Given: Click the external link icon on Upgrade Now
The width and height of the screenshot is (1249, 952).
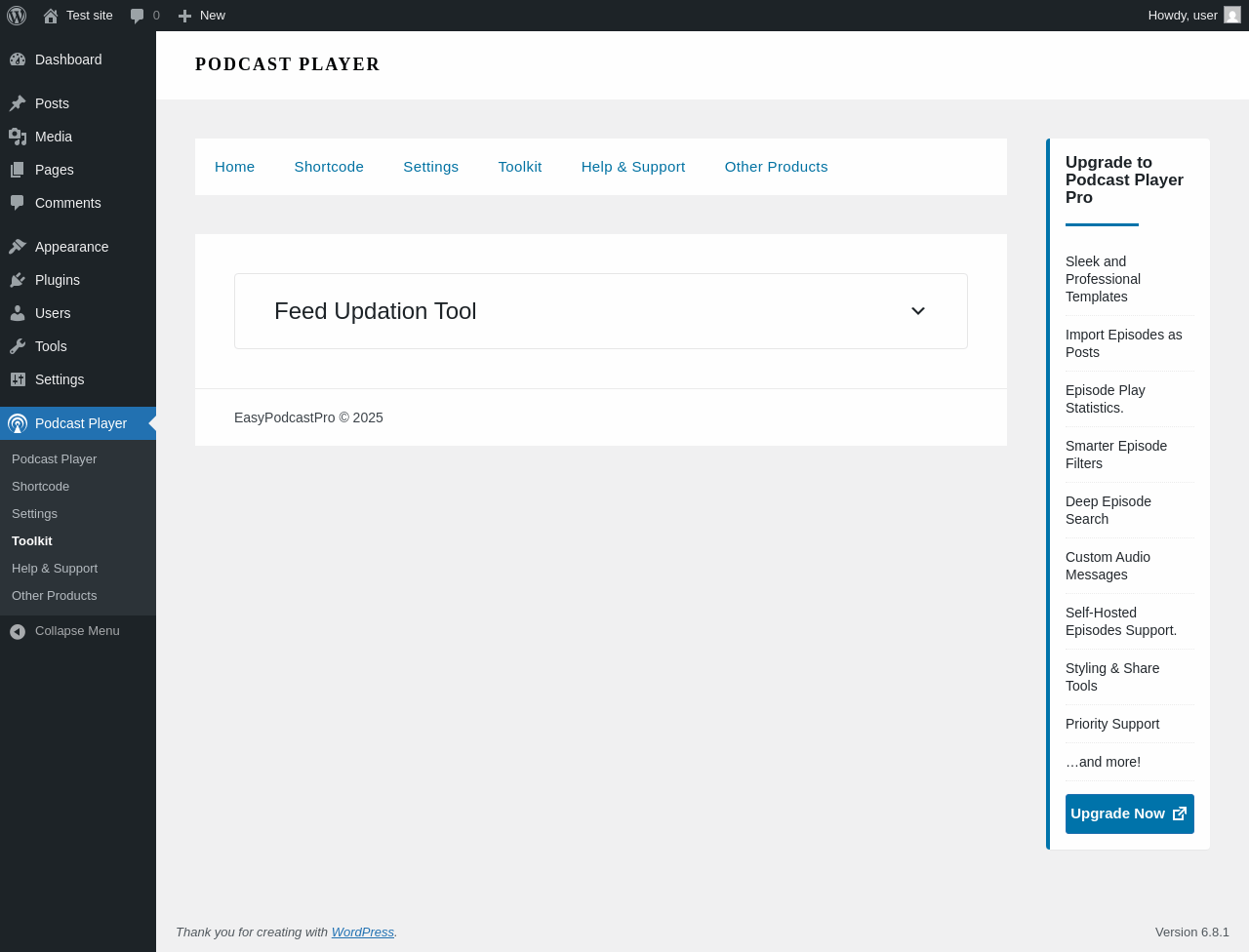Looking at the screenshot, I should pyautogui.click(x=1180, y=813).
